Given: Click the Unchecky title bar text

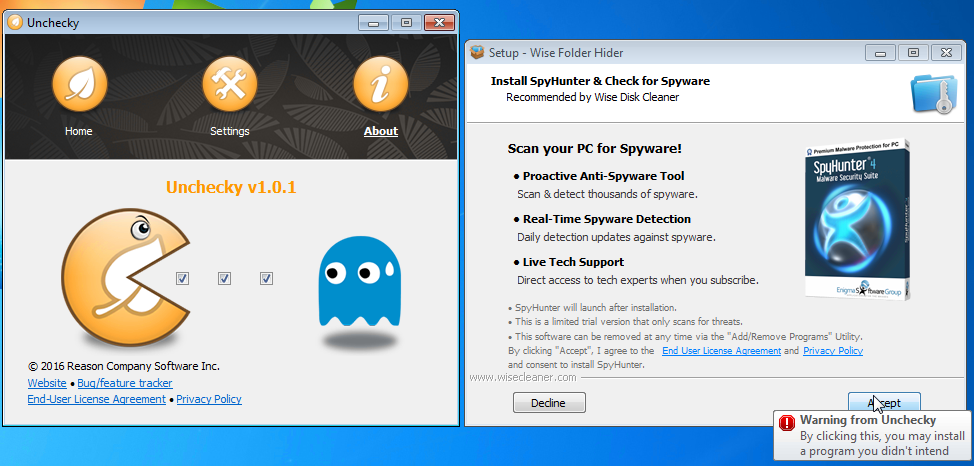Looking at the screenshot, I should 53,23.
